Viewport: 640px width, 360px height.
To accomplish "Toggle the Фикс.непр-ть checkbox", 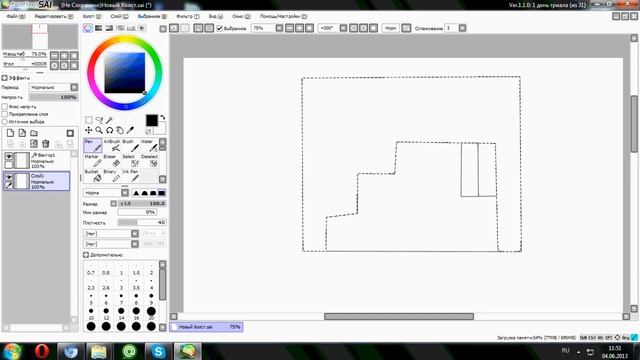I will [x=4, y=107].
